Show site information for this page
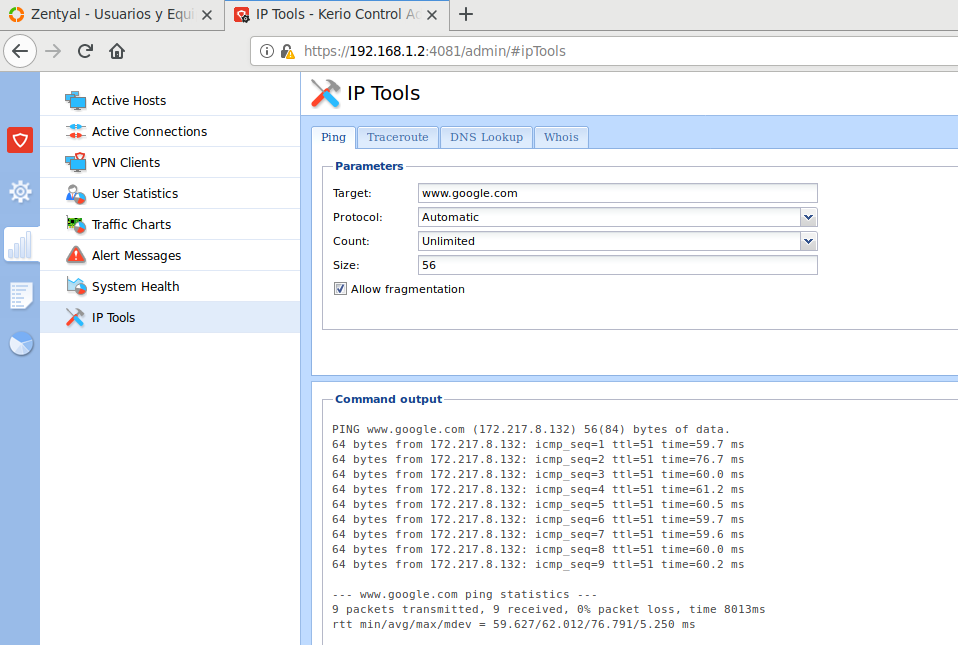 [x=267, y=51]
